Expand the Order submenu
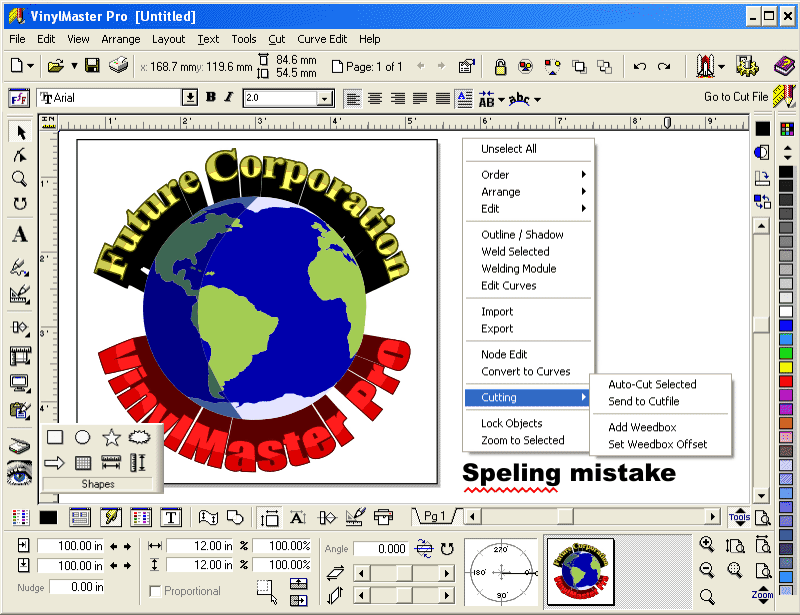 click(530, 175)
